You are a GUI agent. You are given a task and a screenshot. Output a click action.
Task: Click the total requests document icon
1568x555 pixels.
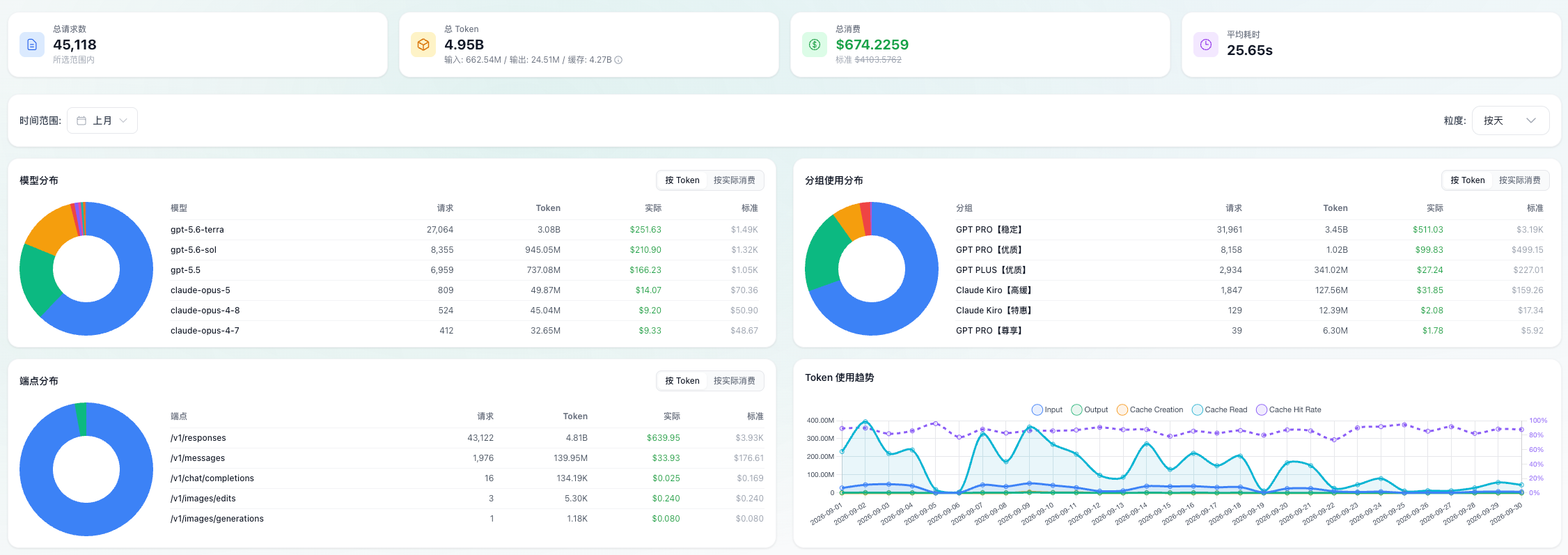click(32, 45)
